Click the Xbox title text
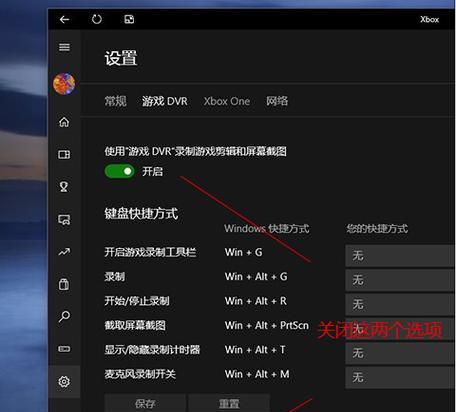This screenshot has height=412, width=456. (x=429, y=19)
